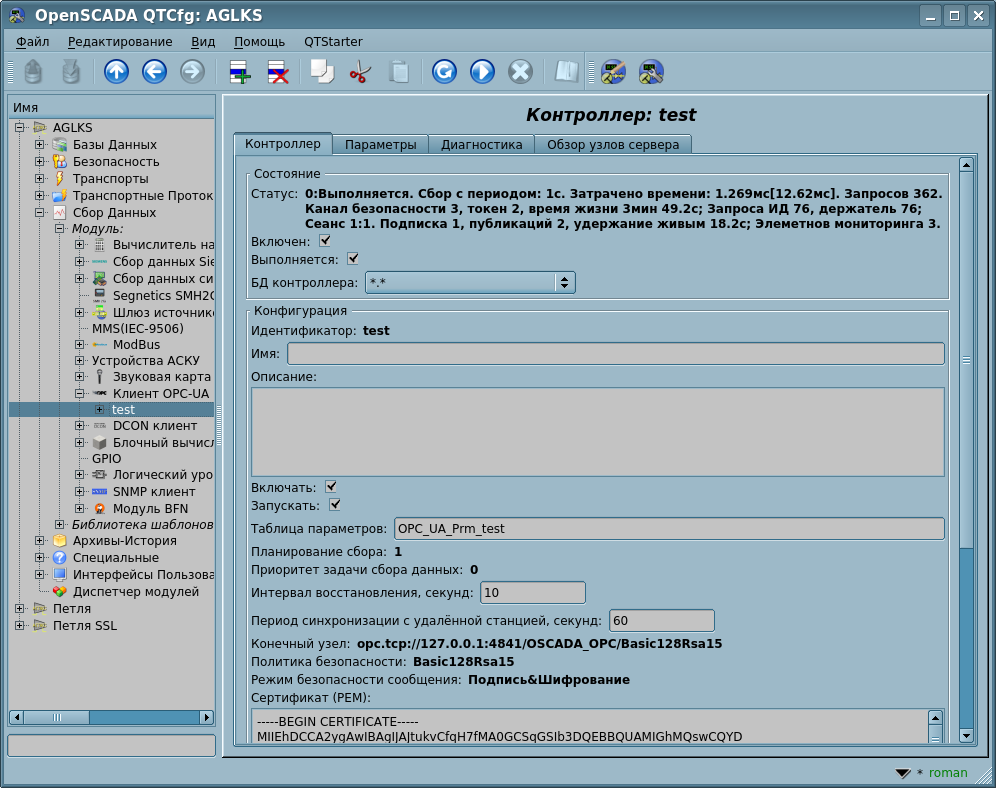Open the 'Редактирование' menu
Screen dimensions: 996x788
(x=120, y=42)
